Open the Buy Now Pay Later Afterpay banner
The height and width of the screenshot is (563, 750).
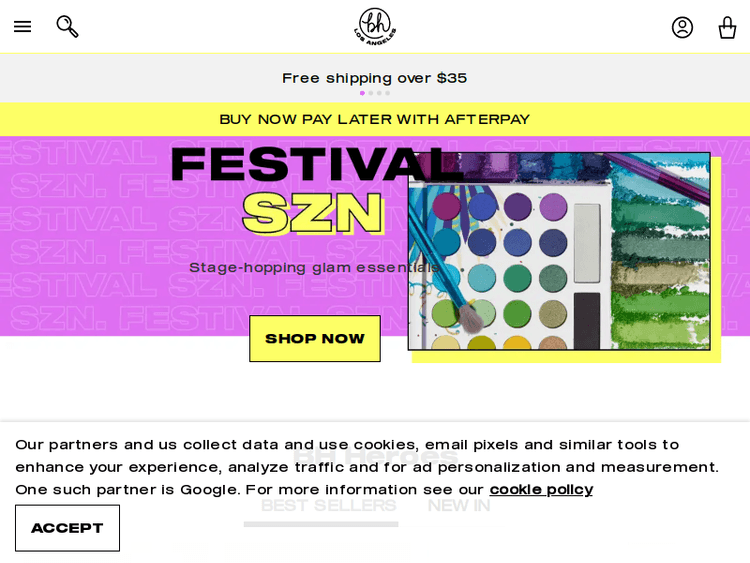(375, 120)
